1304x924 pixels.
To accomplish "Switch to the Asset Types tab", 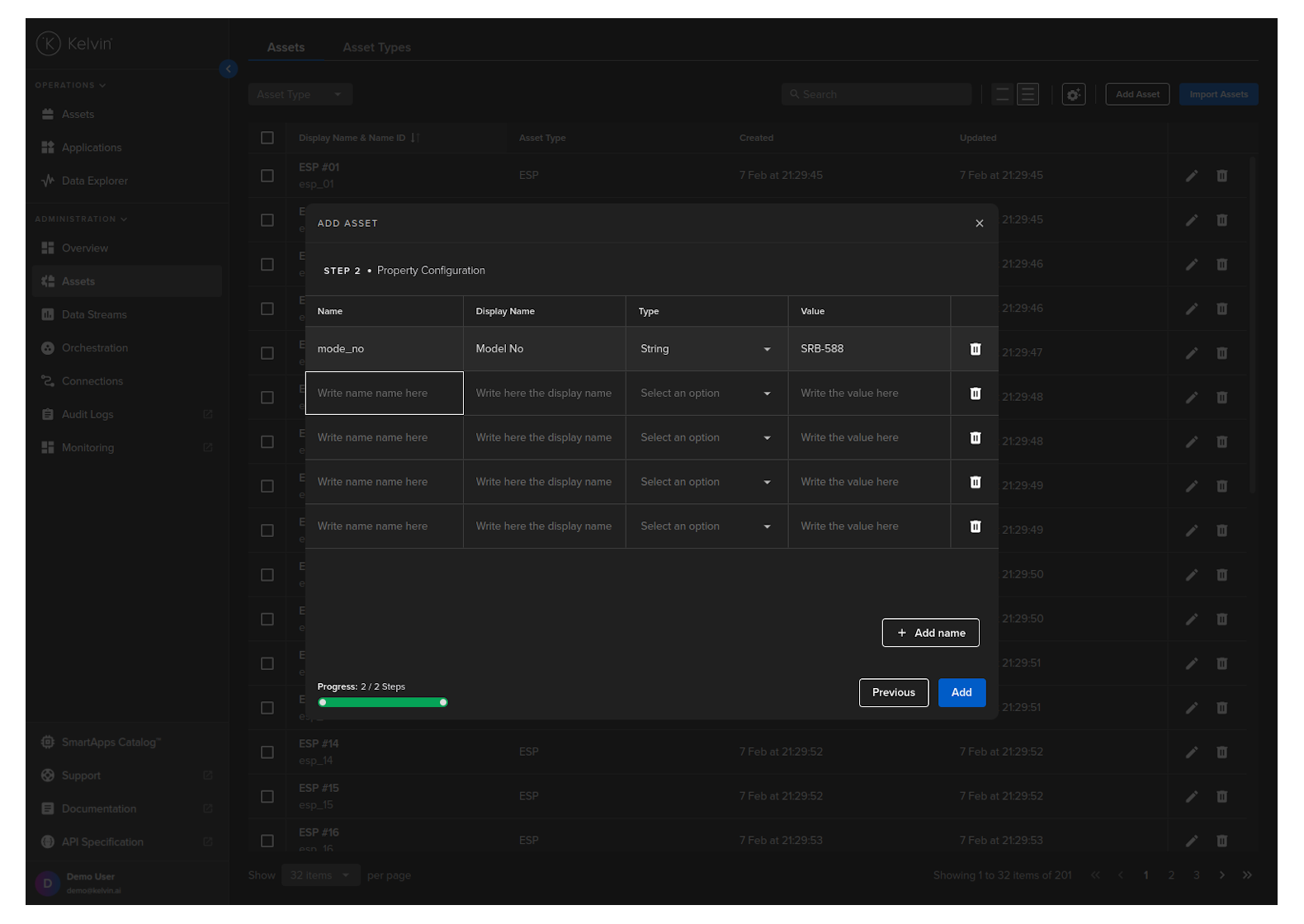I will pyautogui.click(x=376, y=48).
